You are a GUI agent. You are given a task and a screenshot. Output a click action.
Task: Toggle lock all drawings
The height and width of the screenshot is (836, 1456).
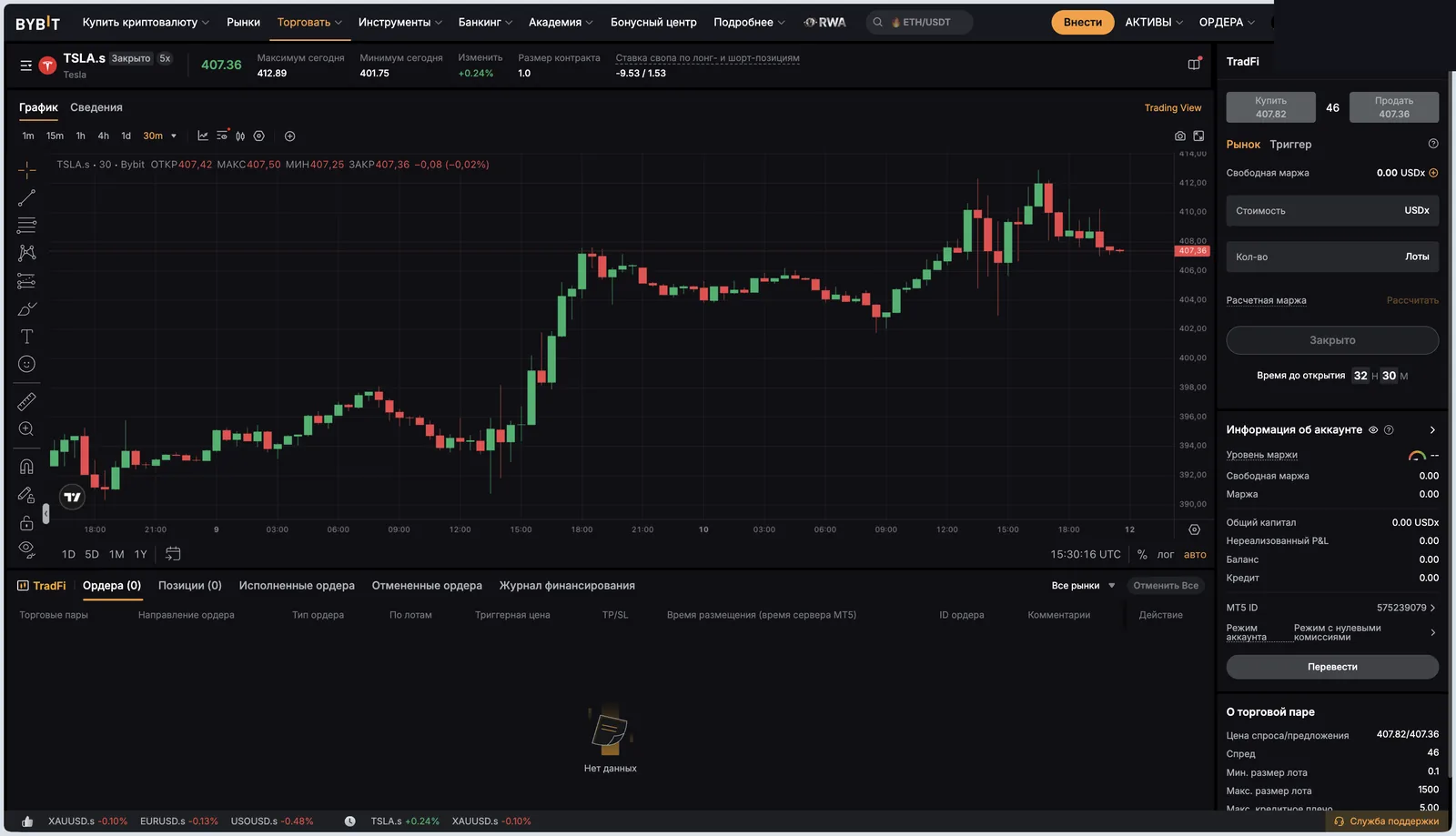point(26,523)
